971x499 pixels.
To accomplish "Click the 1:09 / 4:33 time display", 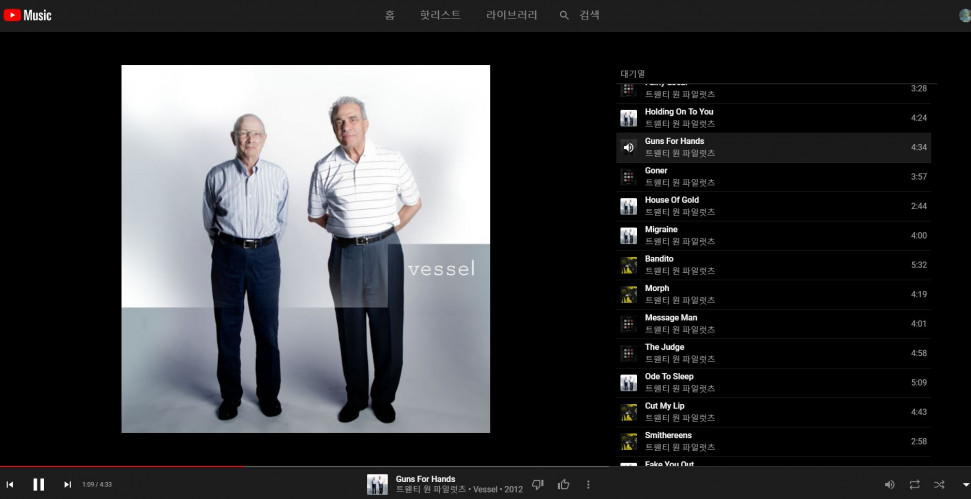I will [x=97, y=485].
